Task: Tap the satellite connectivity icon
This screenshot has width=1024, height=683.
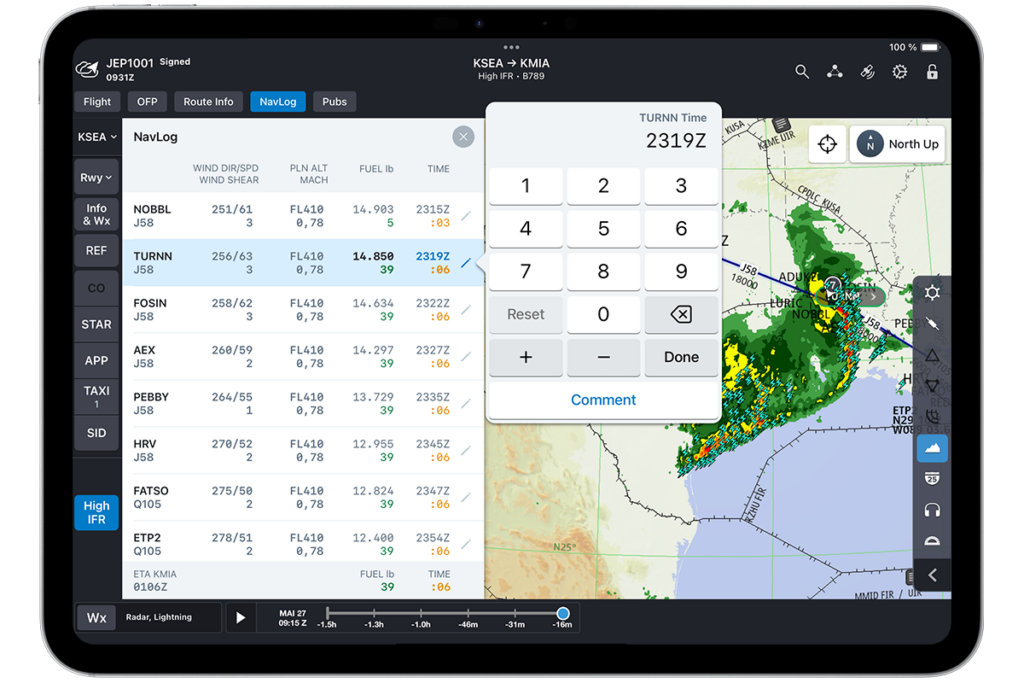Action: (x=867, y=72)
